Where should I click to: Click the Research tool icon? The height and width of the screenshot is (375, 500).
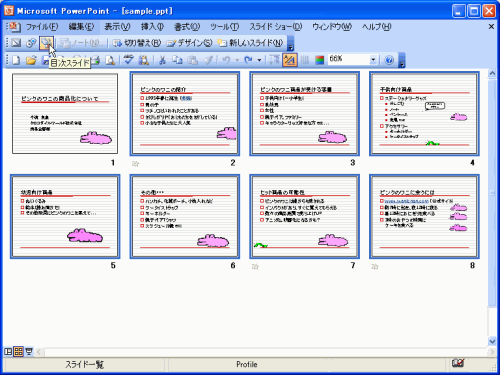pyautogui.click(x=144, y=60)
